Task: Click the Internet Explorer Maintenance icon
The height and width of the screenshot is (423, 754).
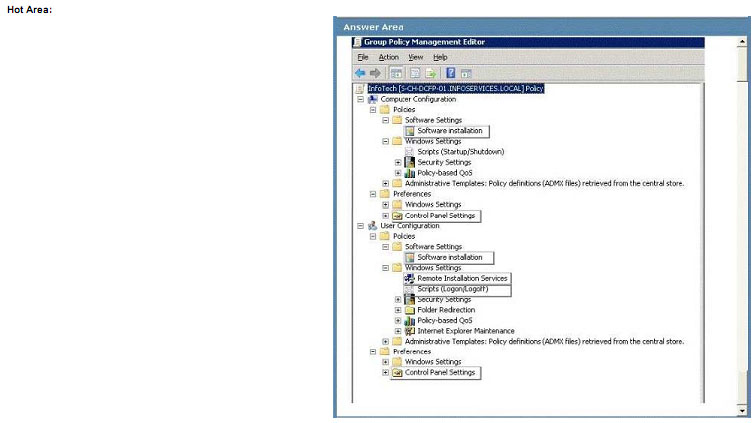Action: coord(410,331)
